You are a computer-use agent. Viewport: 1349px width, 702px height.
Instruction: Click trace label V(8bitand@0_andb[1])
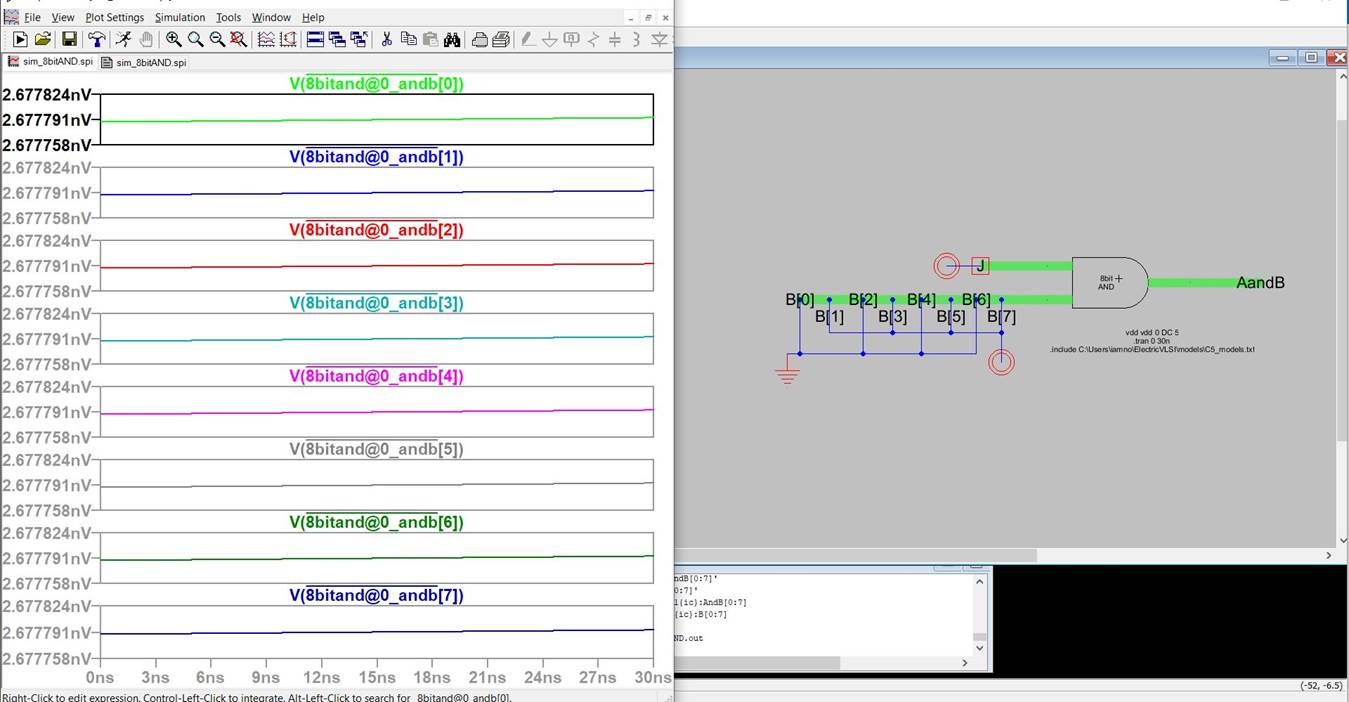(377, 157)
